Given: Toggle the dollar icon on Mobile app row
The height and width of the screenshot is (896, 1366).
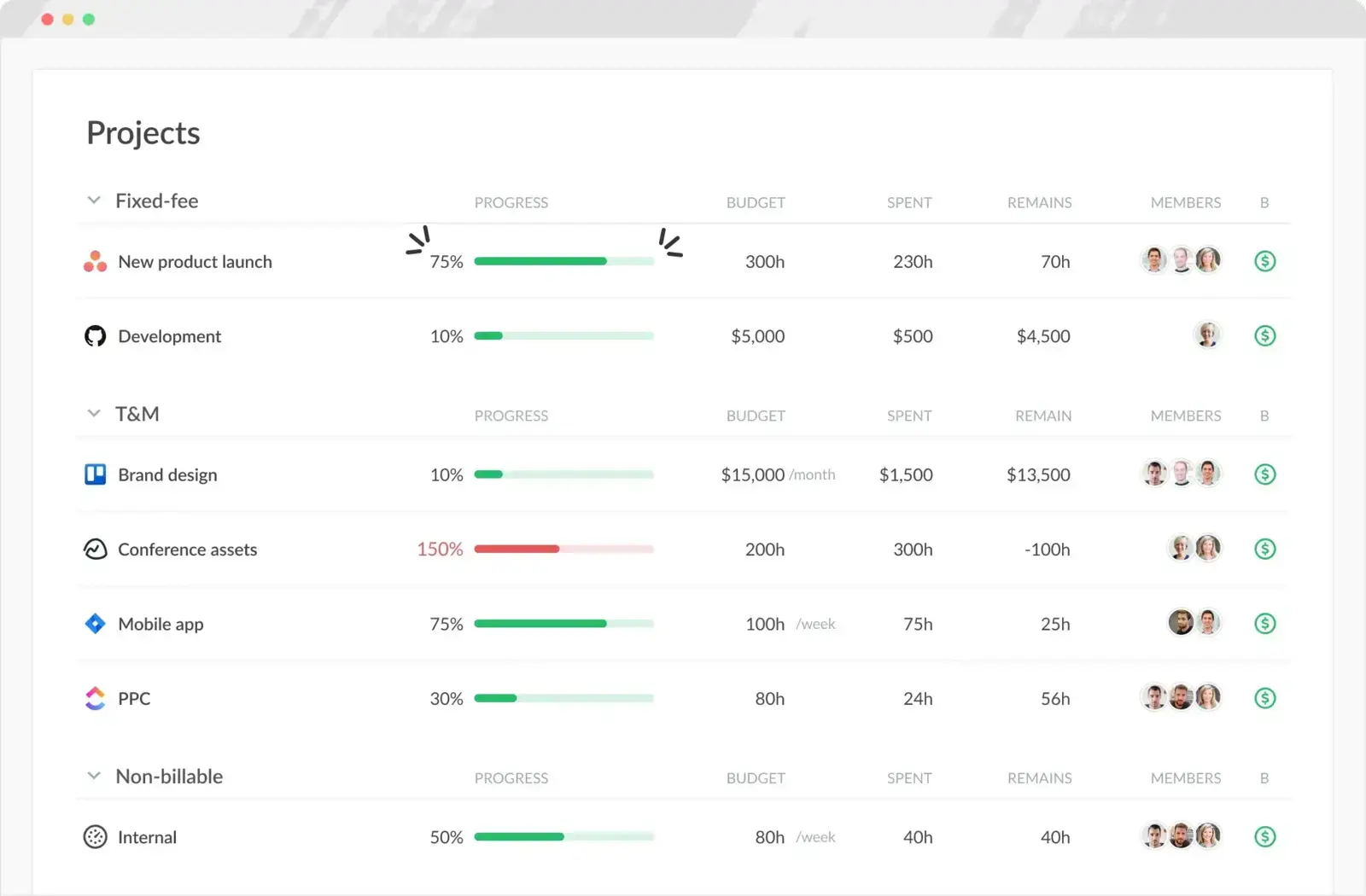Looking at the screenshot, I should [x=1266, y=624].
